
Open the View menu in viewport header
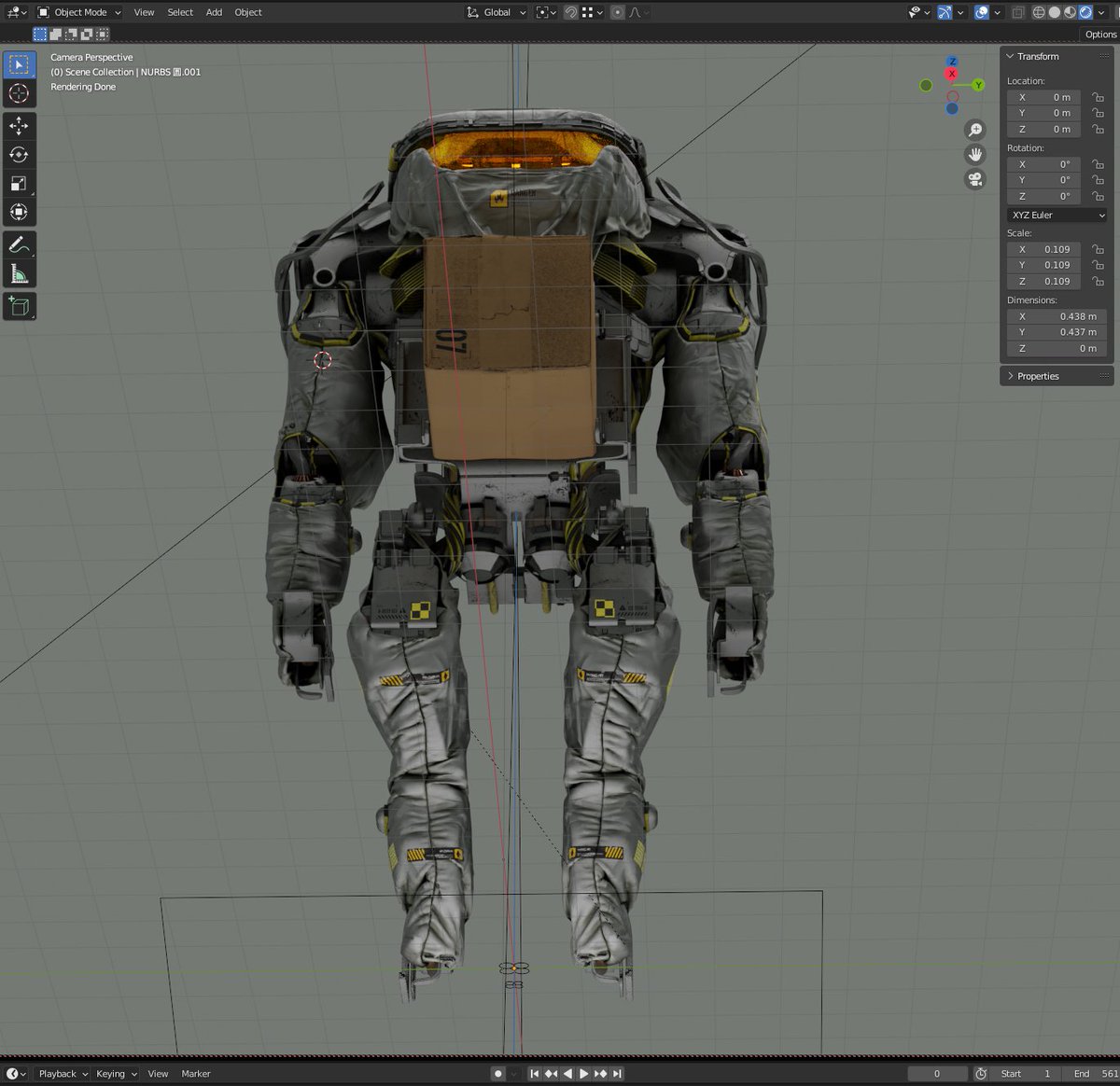[x=144, y=12]
